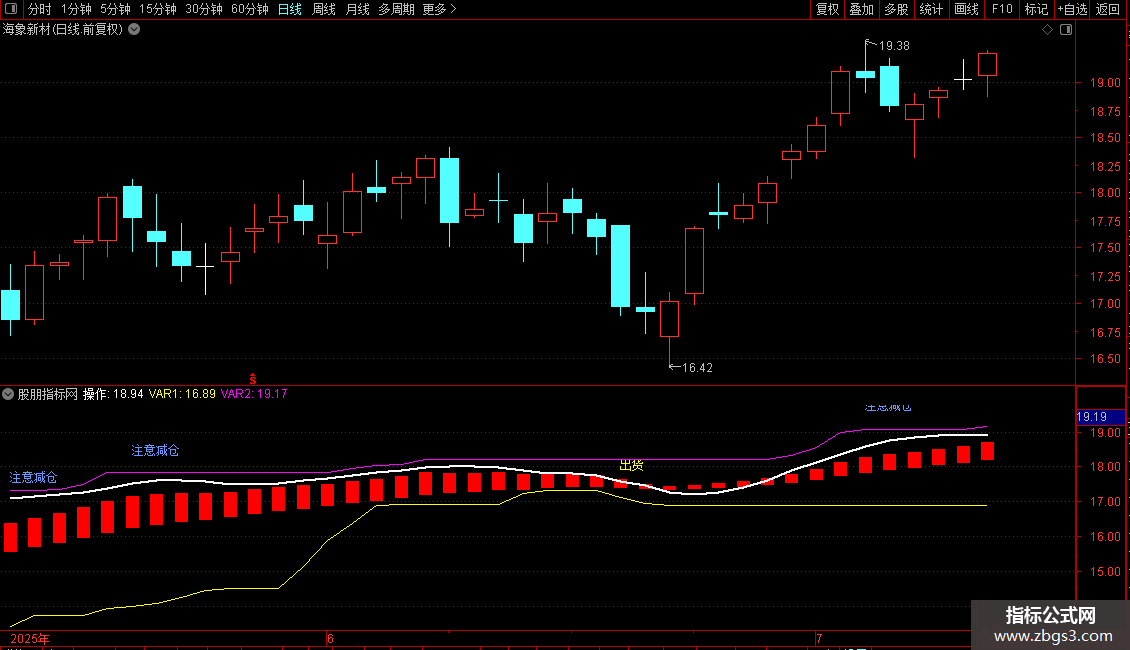
Task: Open F10 company info
Action: tap(1002, 9)
